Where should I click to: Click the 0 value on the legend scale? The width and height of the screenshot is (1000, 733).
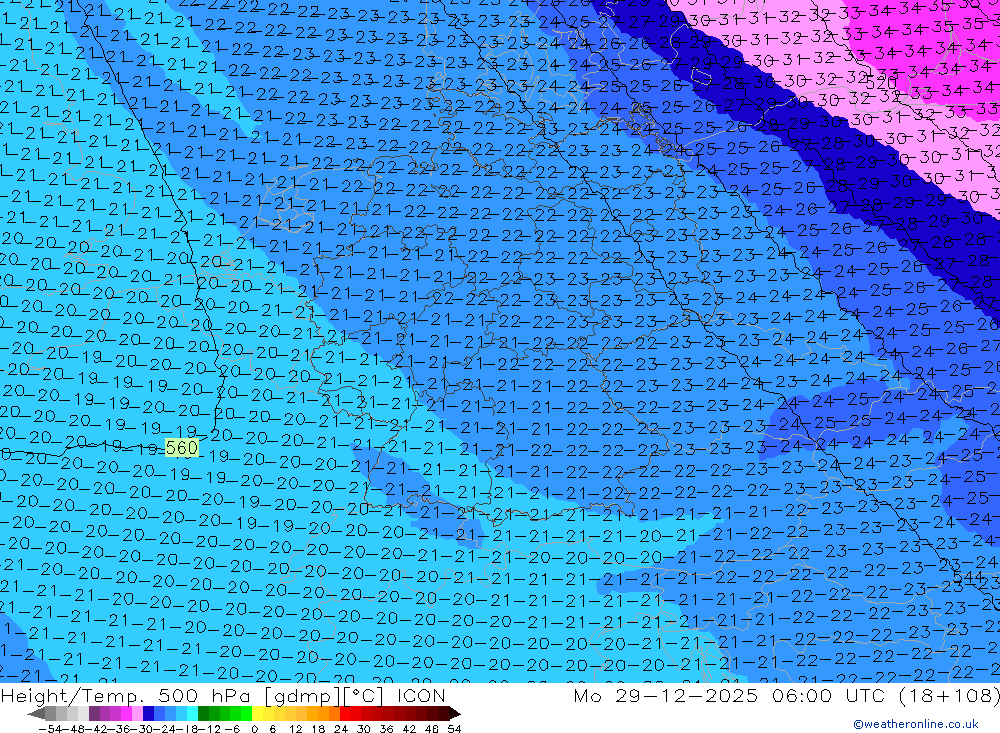(254, 728)
